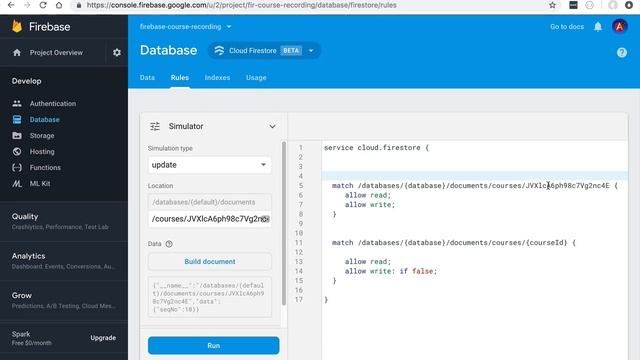Open Project Overview home icon

pos(17,53)
